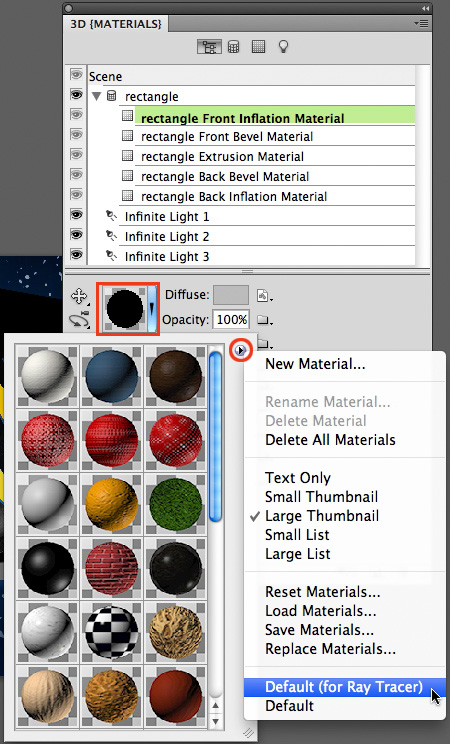450x744 pixels.
Task: Choose Default (for Ray Tracer) menu item
Action: [345, 687]
